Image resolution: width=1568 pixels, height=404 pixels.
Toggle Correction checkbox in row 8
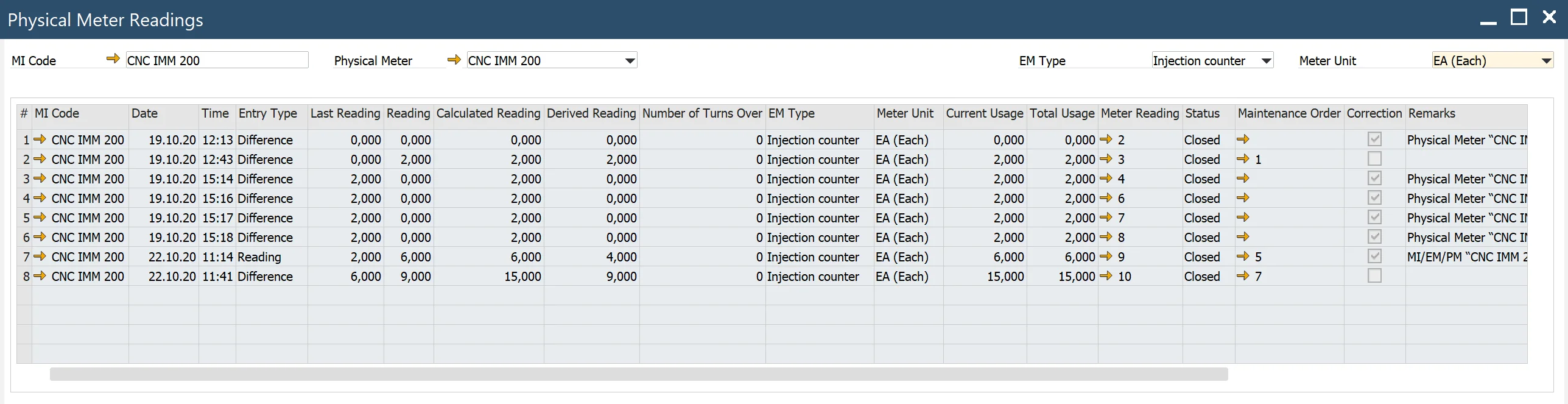click(1374, 276)
